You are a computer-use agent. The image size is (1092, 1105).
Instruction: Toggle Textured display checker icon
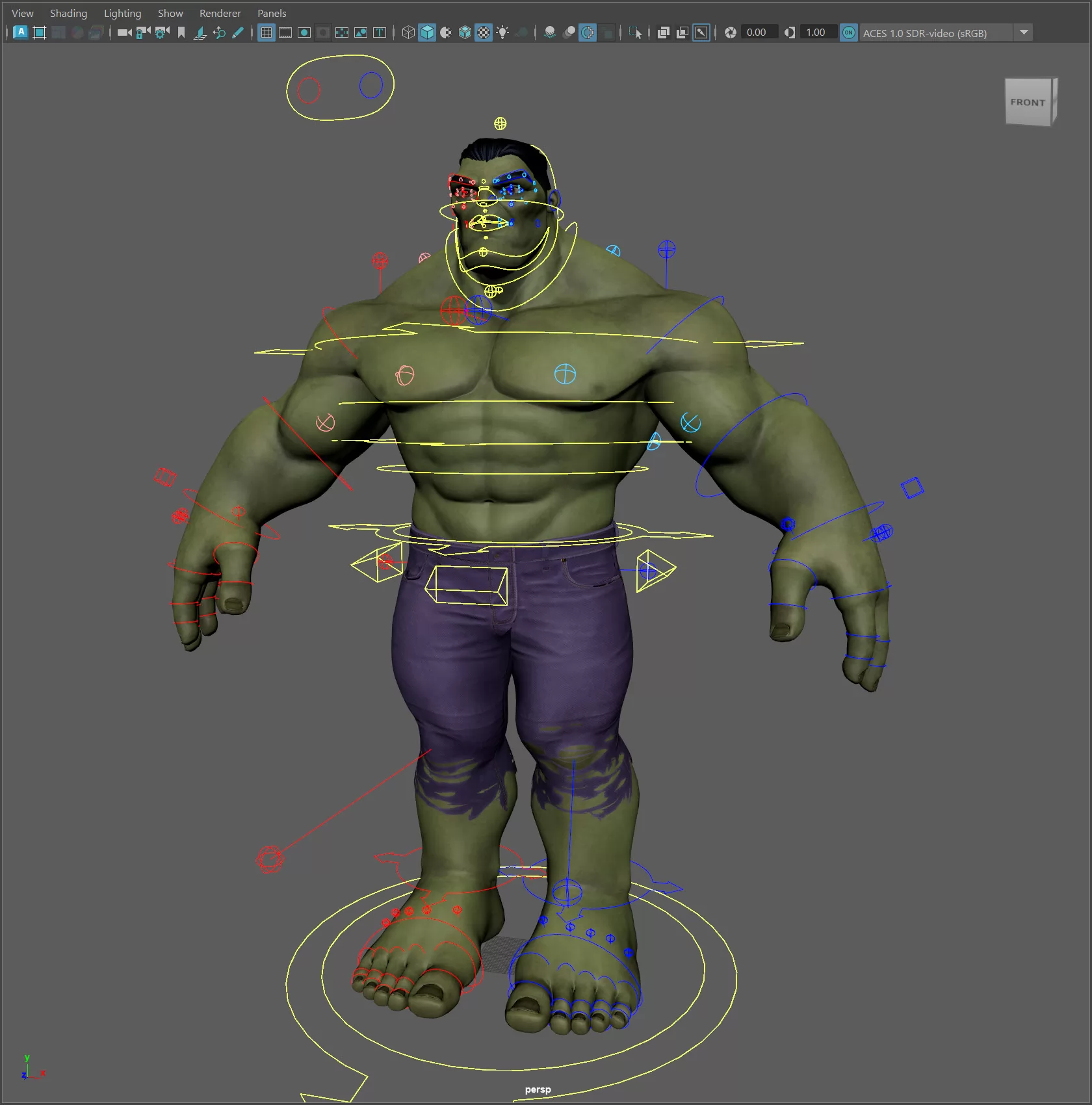484,32
